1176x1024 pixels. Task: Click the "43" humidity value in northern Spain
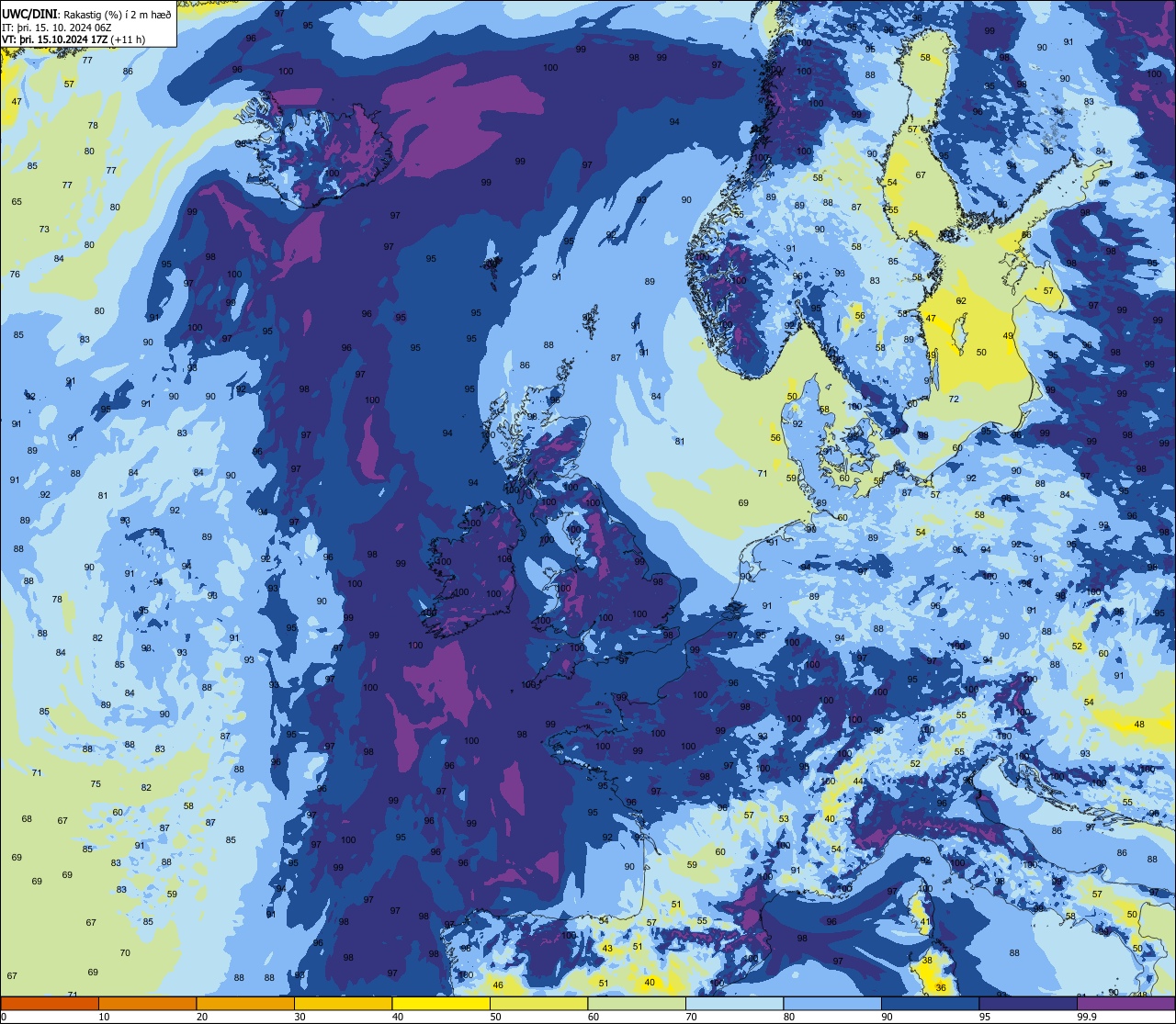click(x=606, y=949)
